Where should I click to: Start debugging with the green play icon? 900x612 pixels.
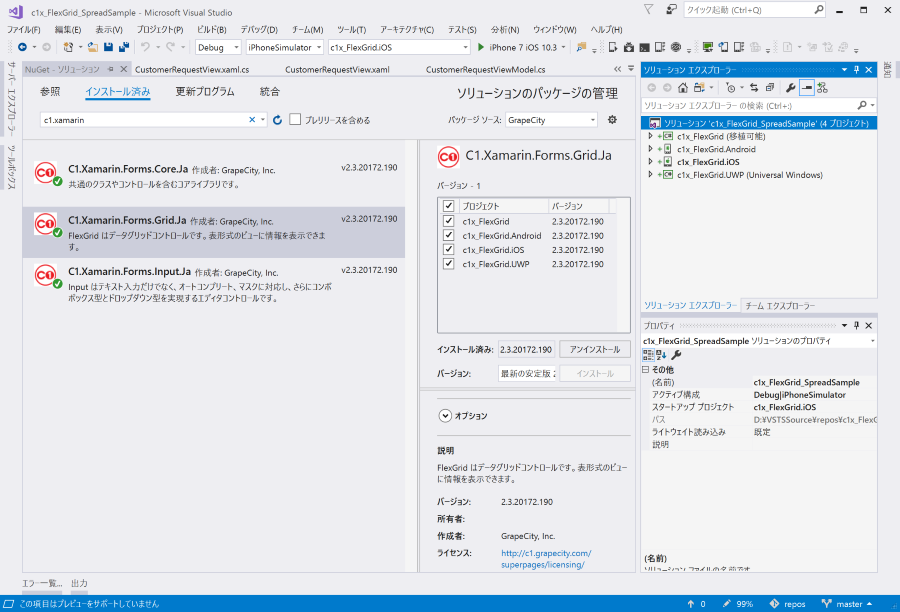[480, 47]
